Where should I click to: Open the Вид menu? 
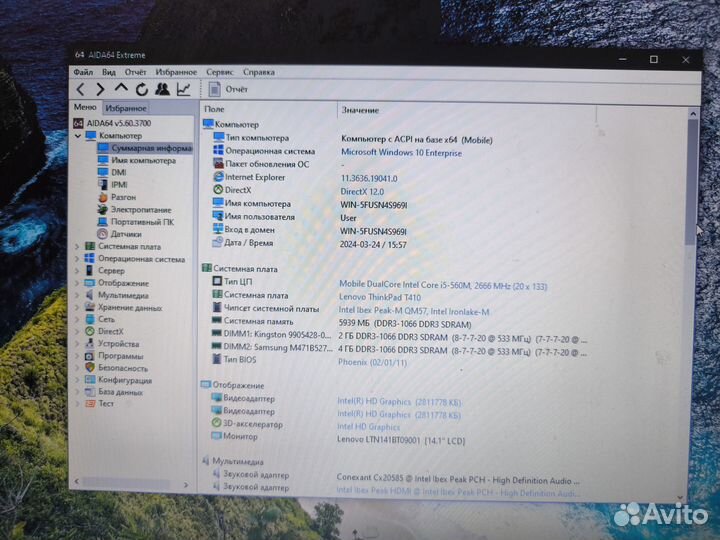coord(109,72)
